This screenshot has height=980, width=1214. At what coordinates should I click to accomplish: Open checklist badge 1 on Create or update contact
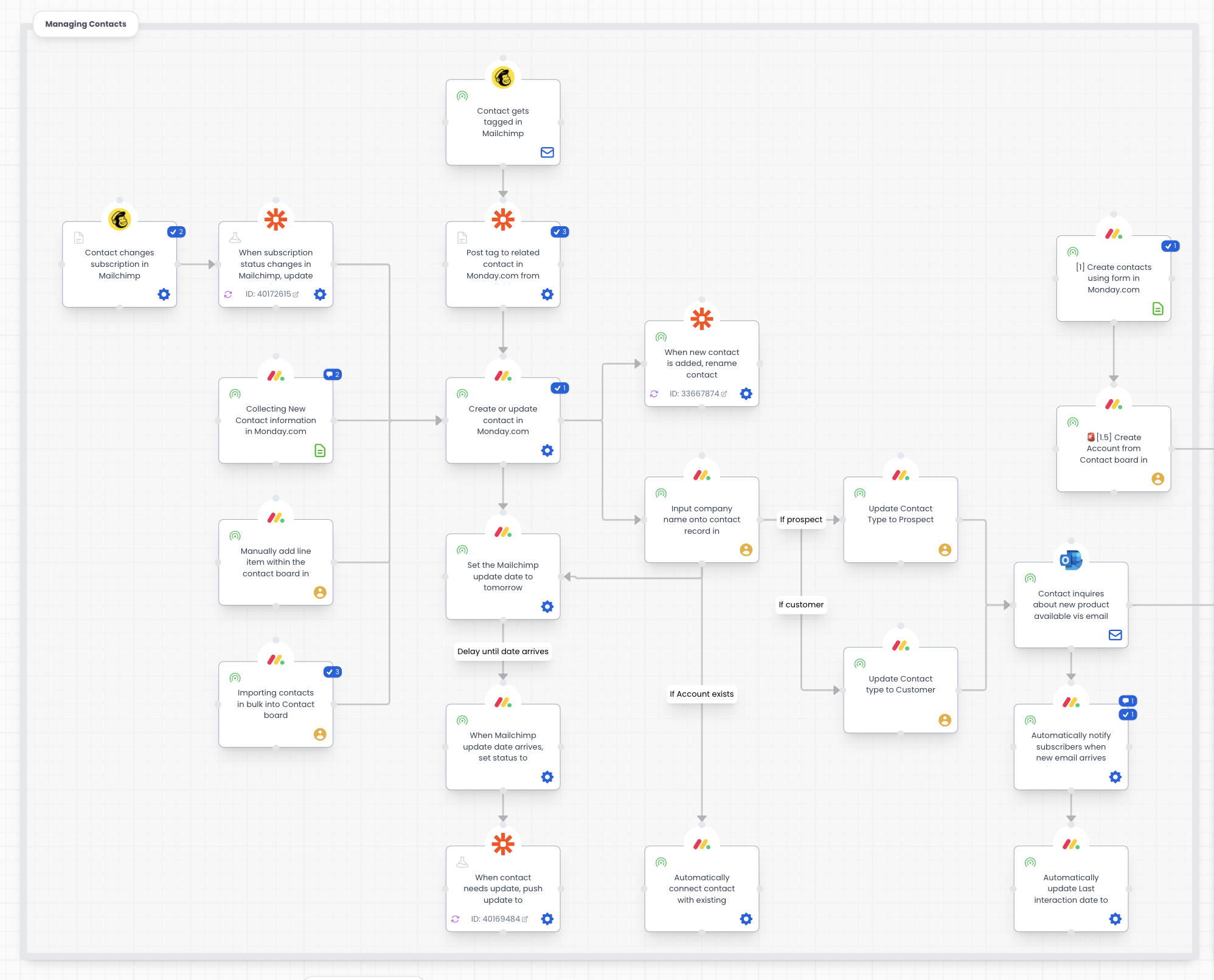[x=560, y=388]
